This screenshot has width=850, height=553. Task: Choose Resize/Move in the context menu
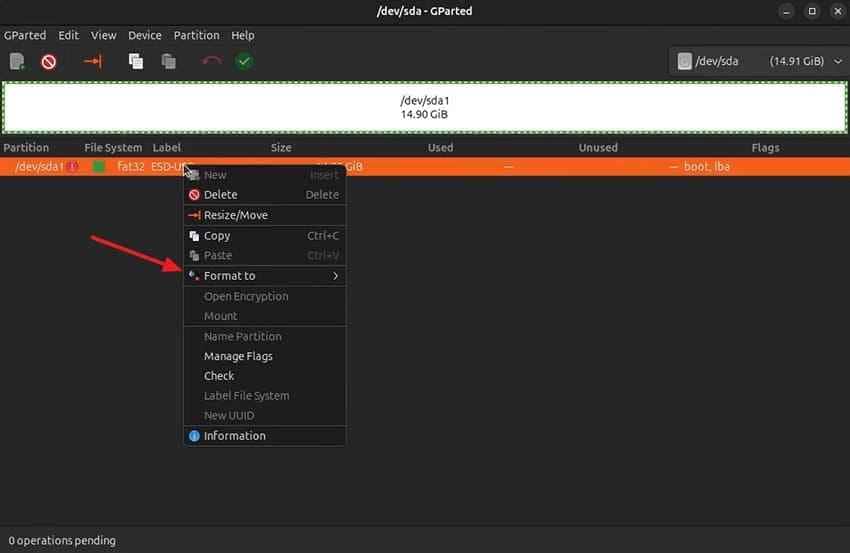click(265, 215)
